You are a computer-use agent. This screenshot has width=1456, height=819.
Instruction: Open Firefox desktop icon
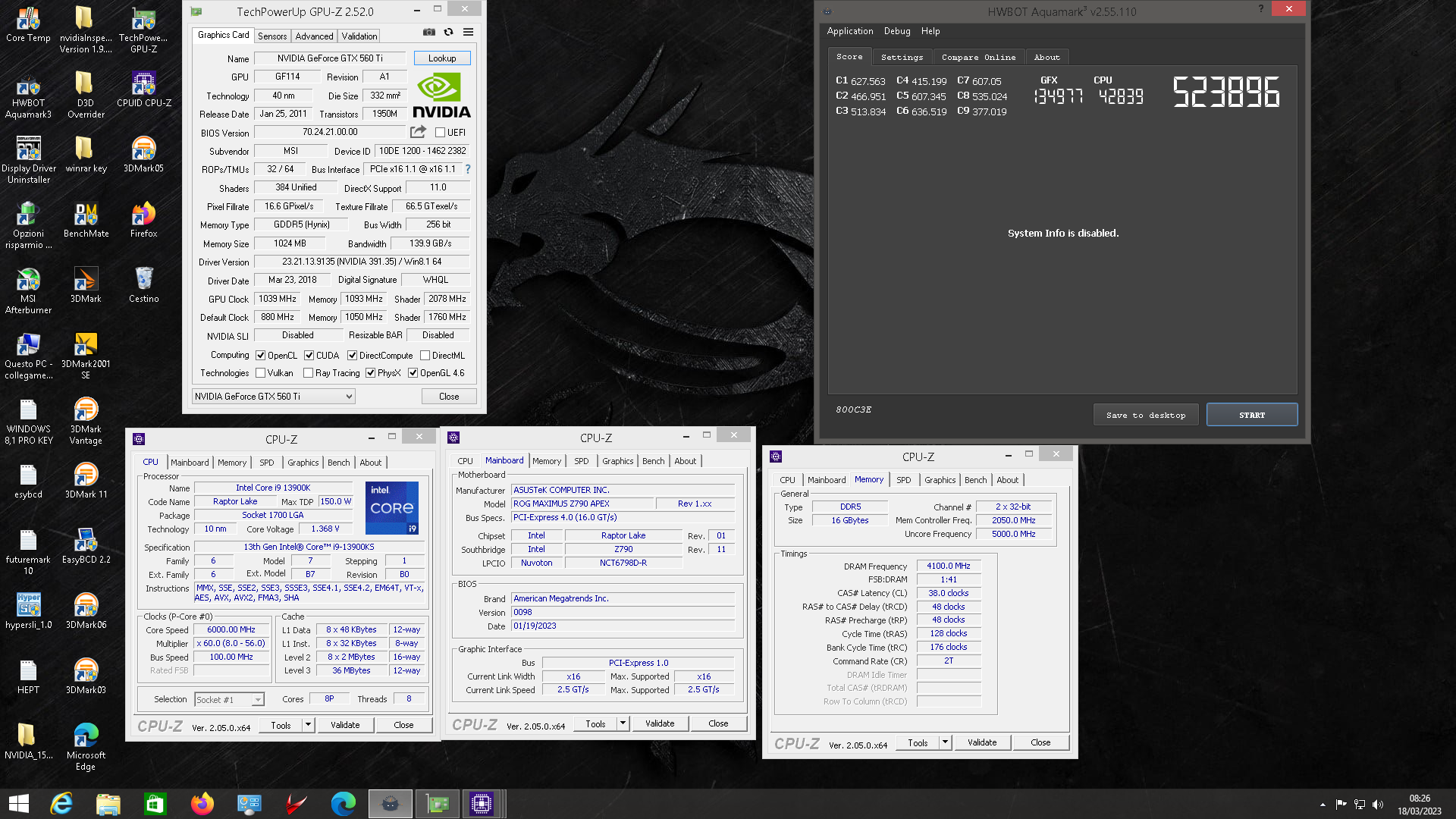click(x=143, y=220)
